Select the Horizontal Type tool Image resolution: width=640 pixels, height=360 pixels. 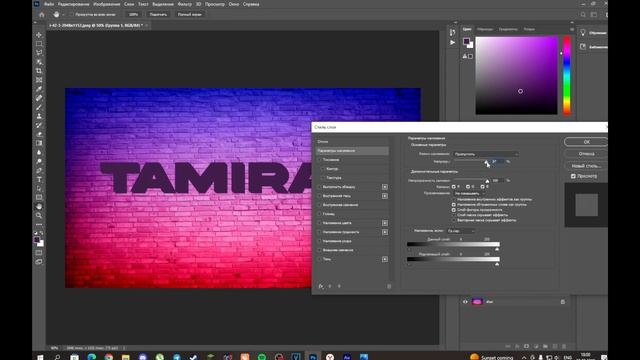(39, 179)
